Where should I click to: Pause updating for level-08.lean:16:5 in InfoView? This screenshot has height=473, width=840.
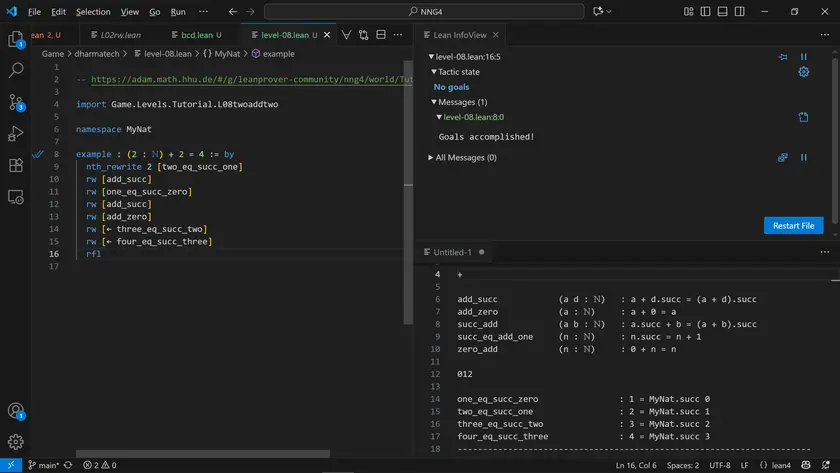point(803,57)
